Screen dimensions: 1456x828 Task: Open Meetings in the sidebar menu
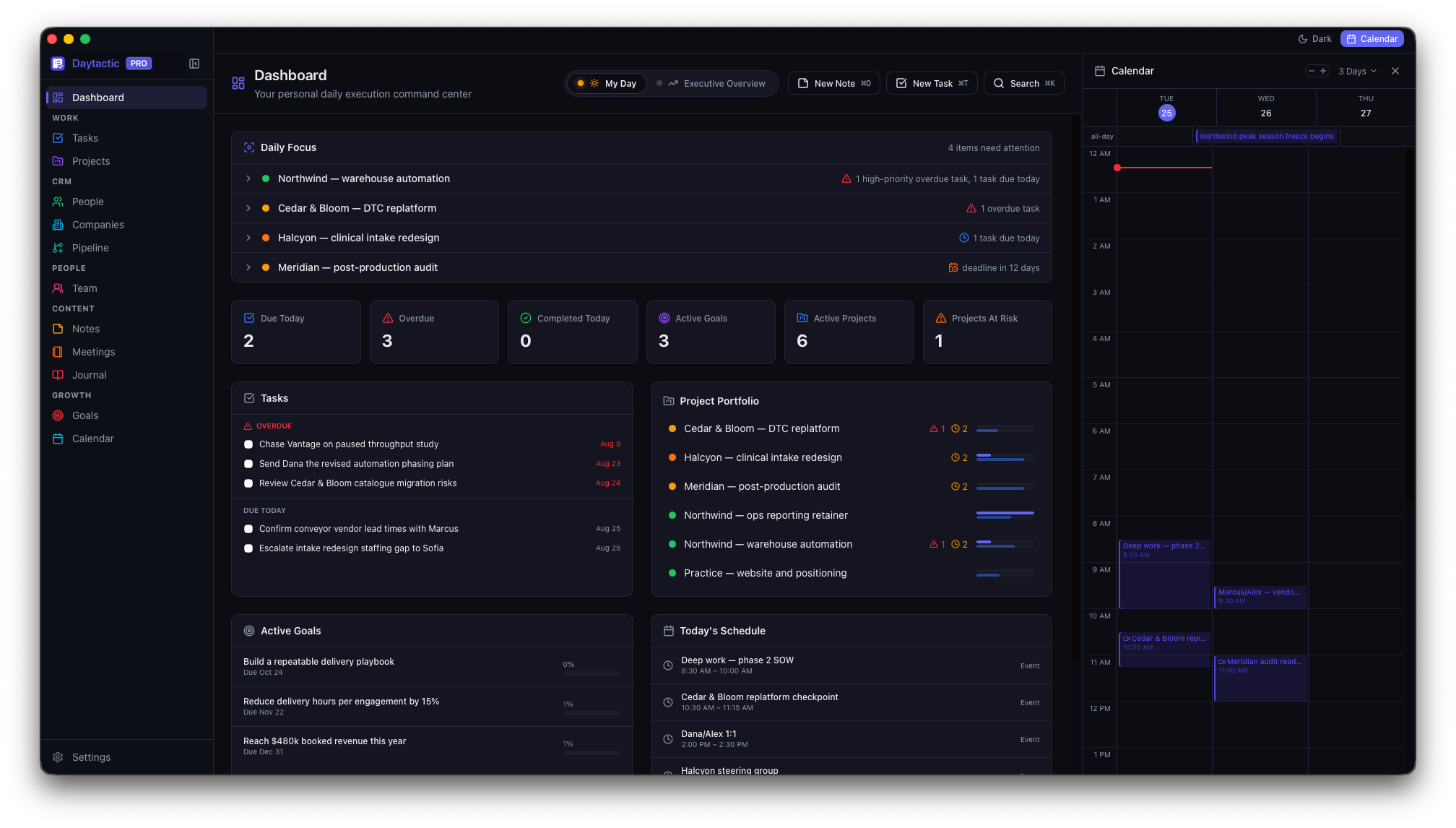(x=127, y=352)
